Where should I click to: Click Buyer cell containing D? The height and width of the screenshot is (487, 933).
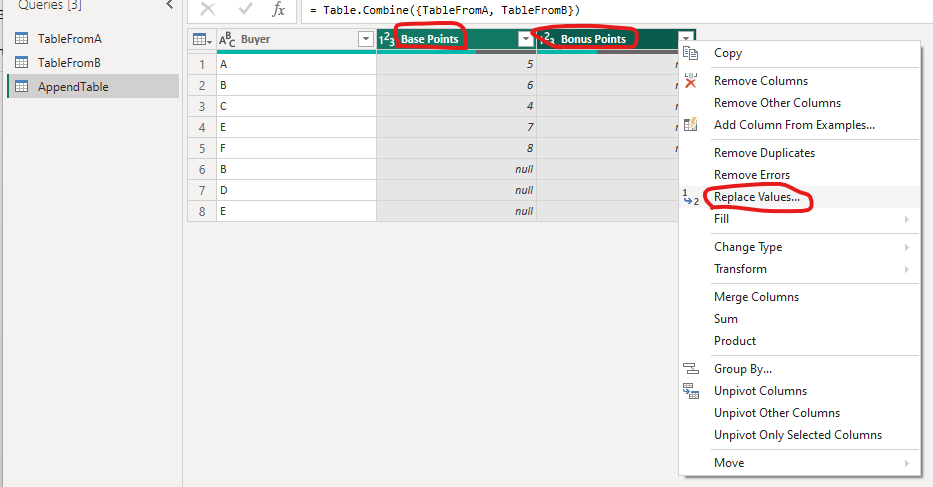[296, 191]
